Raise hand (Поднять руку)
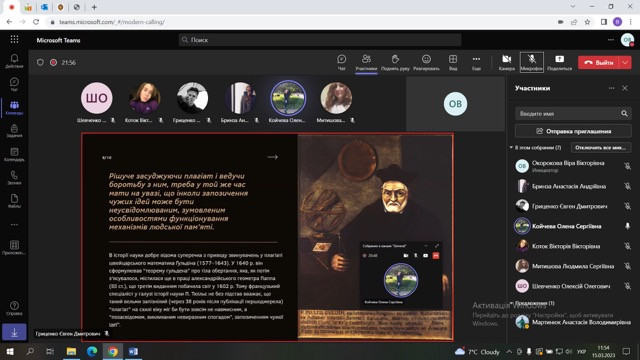Screen dimensions: 640x360 [395, 62]
